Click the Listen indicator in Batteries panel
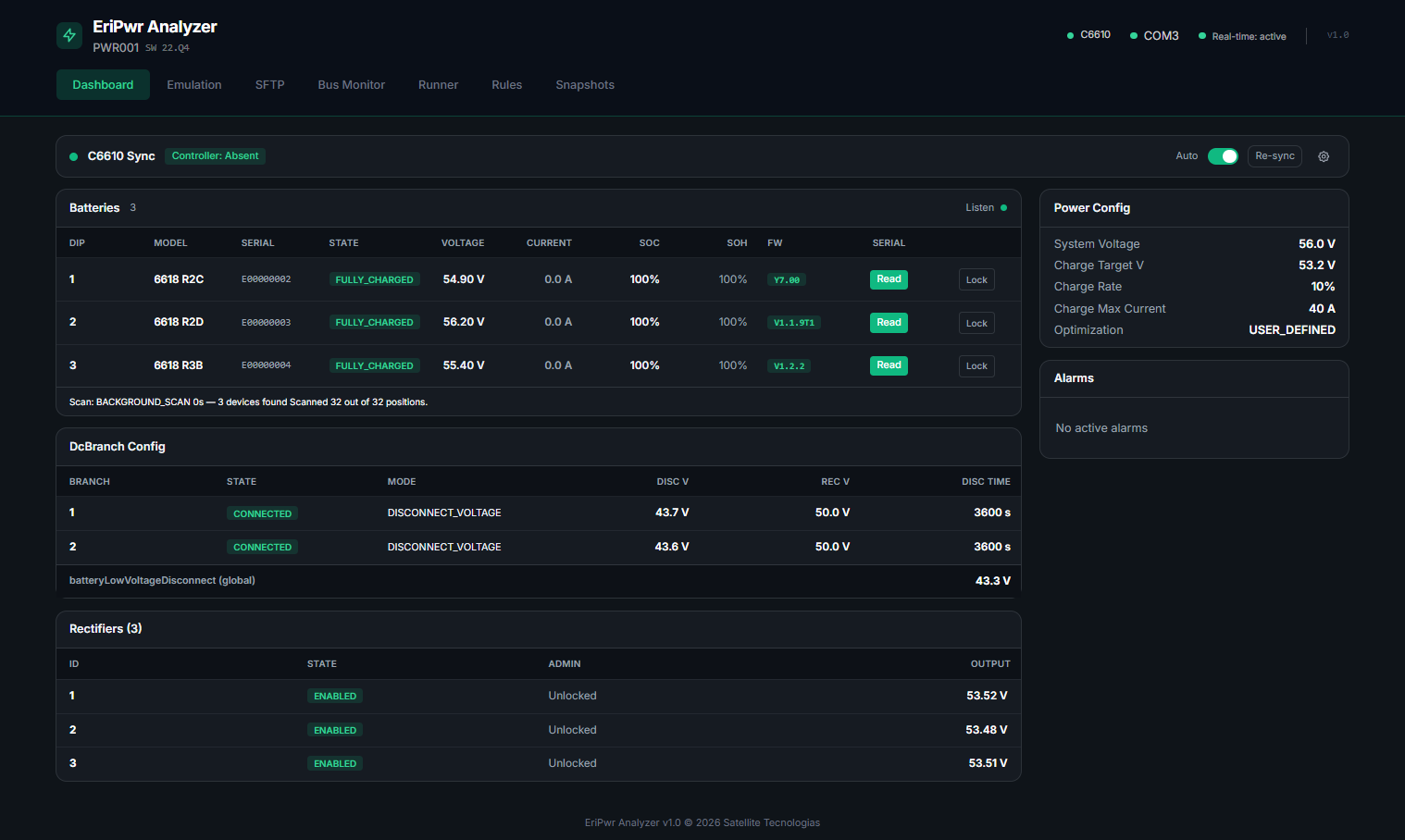The height and width of the screenshot is (840, 1405). (x=986, y=207)
